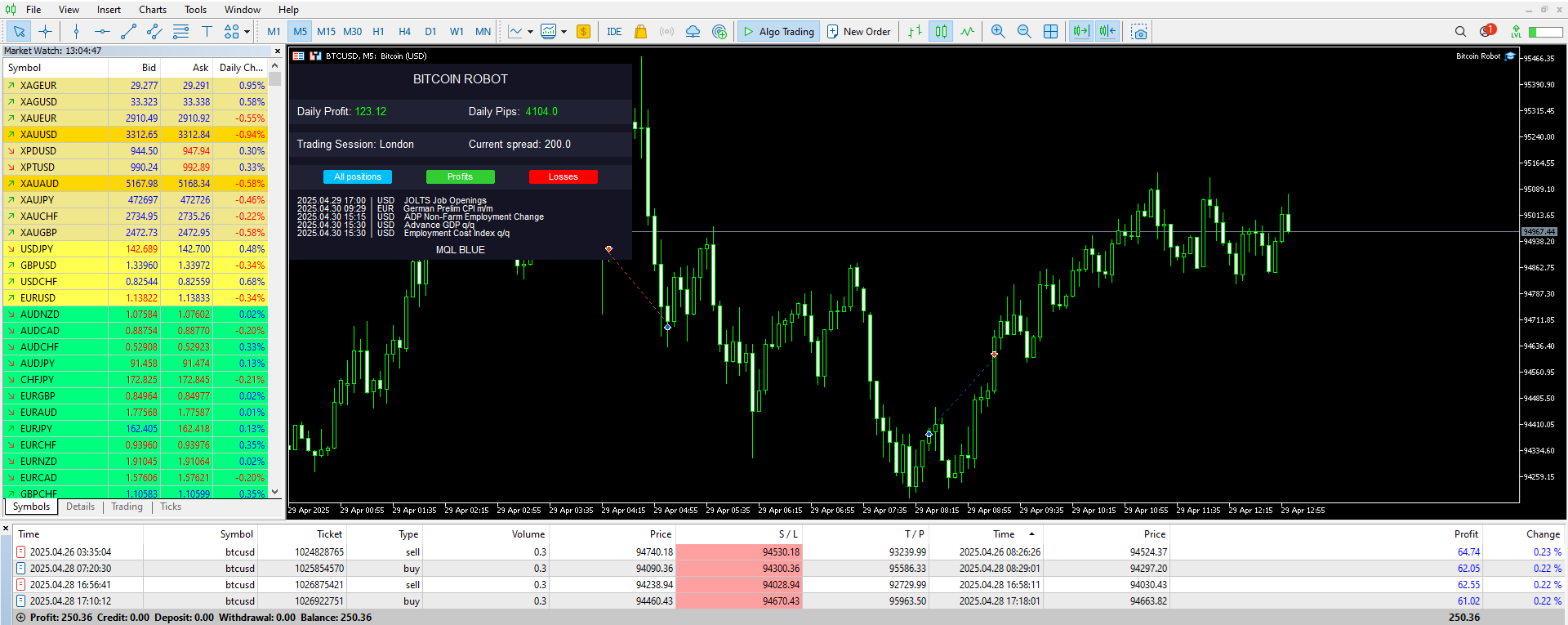The width and height of the screenshot is (1568, 625).
Task: Select the text label tool
Action: click(x=207, y=32)
